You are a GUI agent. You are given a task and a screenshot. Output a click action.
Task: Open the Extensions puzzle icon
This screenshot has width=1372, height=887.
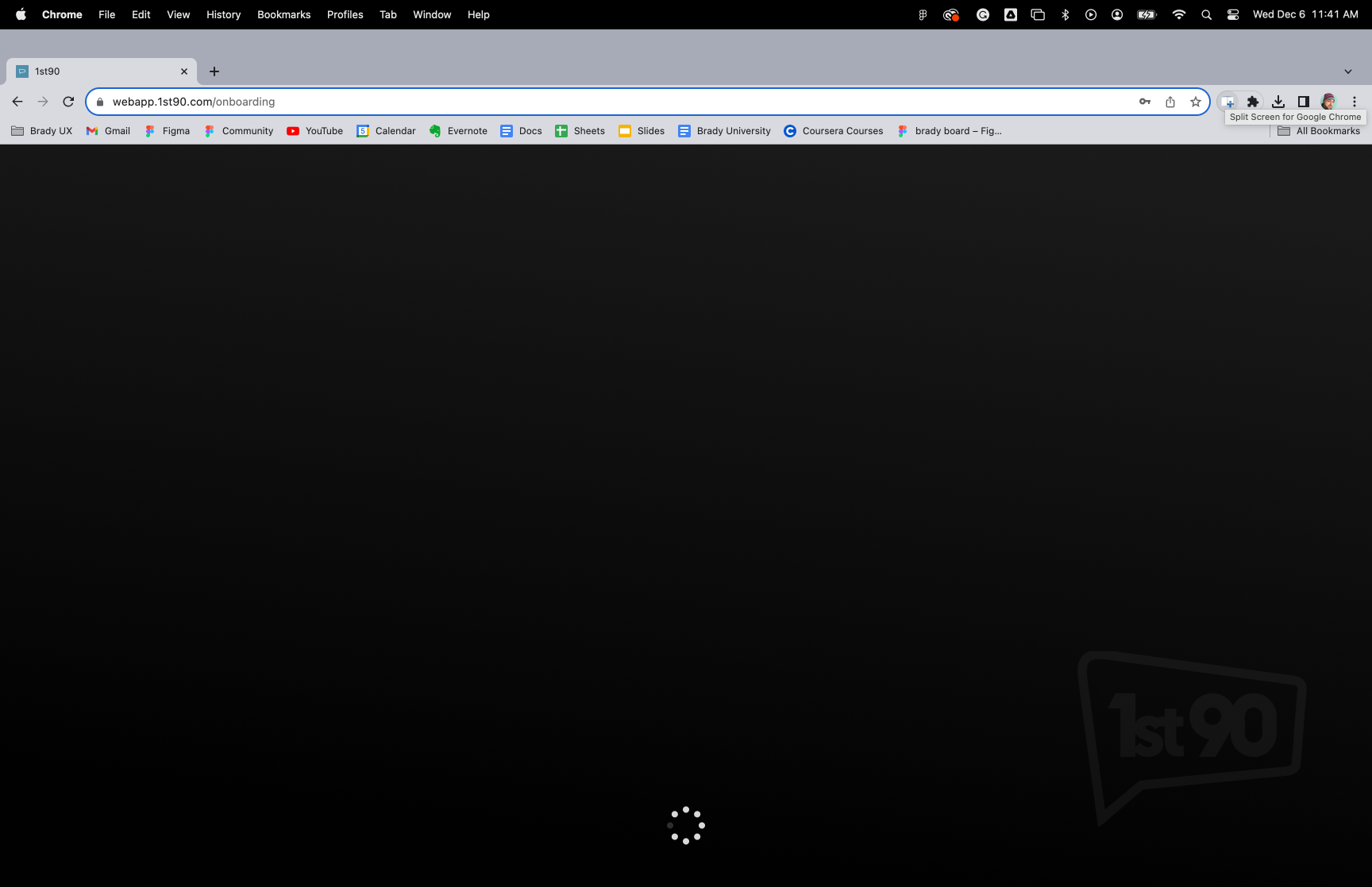[x=1253, y=102]
